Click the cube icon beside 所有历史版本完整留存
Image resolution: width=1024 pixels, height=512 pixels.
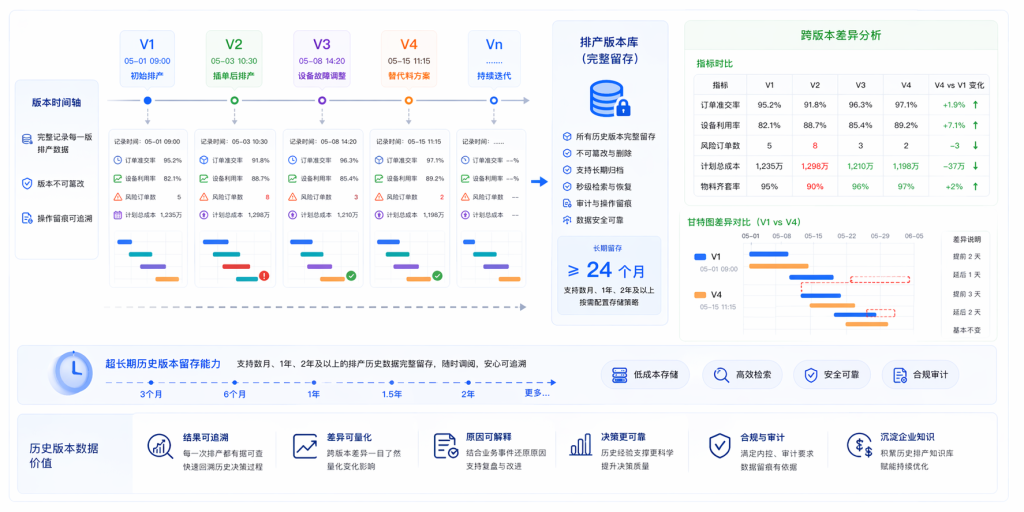point(567,136)
